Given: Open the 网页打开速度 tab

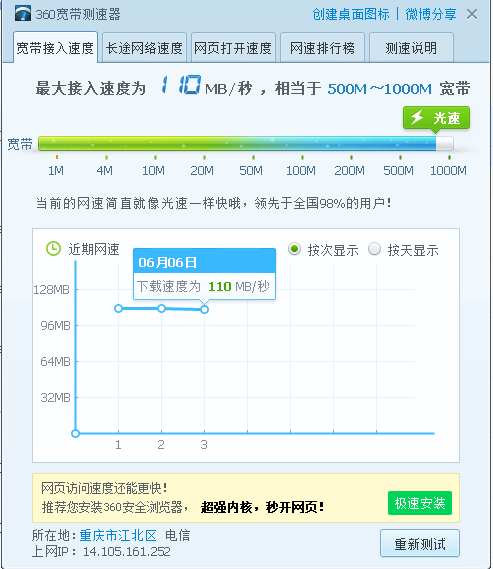Looking at the screenshot, I should point(233,48).
